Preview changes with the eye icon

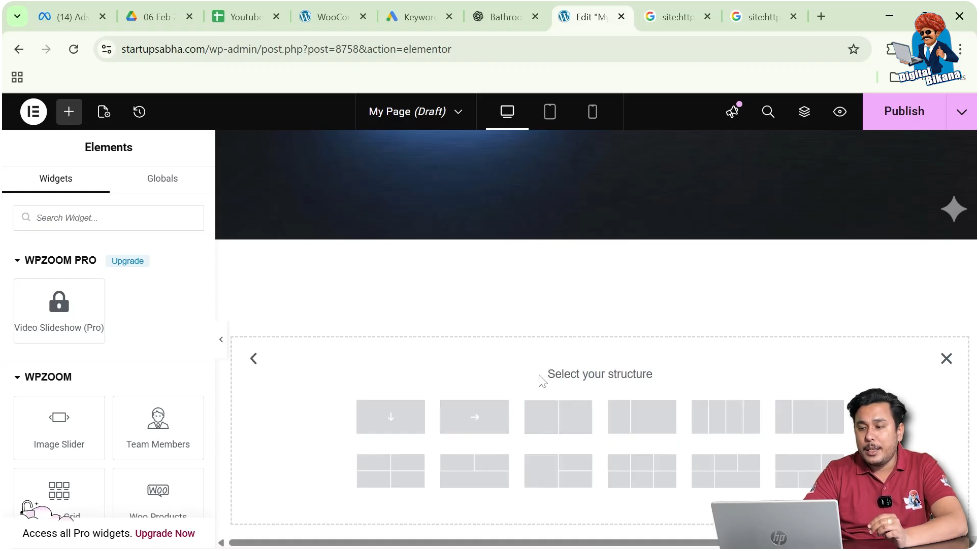point(840,112)
